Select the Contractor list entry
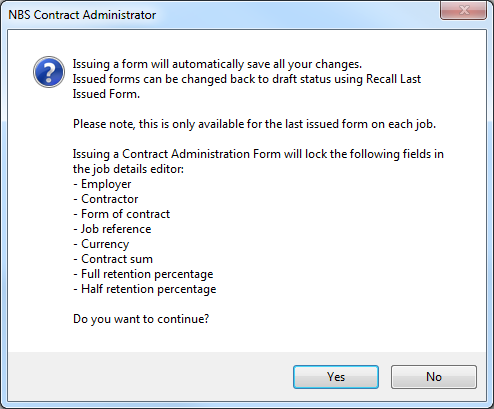 [106, 199]
